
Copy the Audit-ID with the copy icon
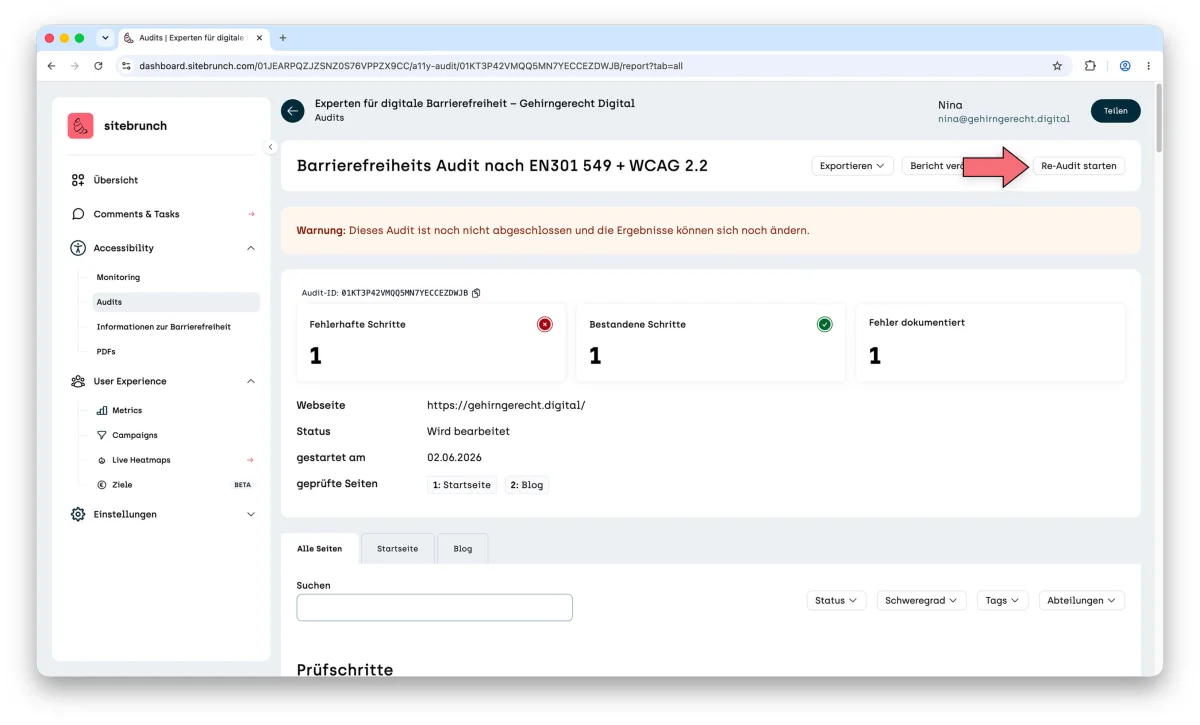[x=476, y=293]
